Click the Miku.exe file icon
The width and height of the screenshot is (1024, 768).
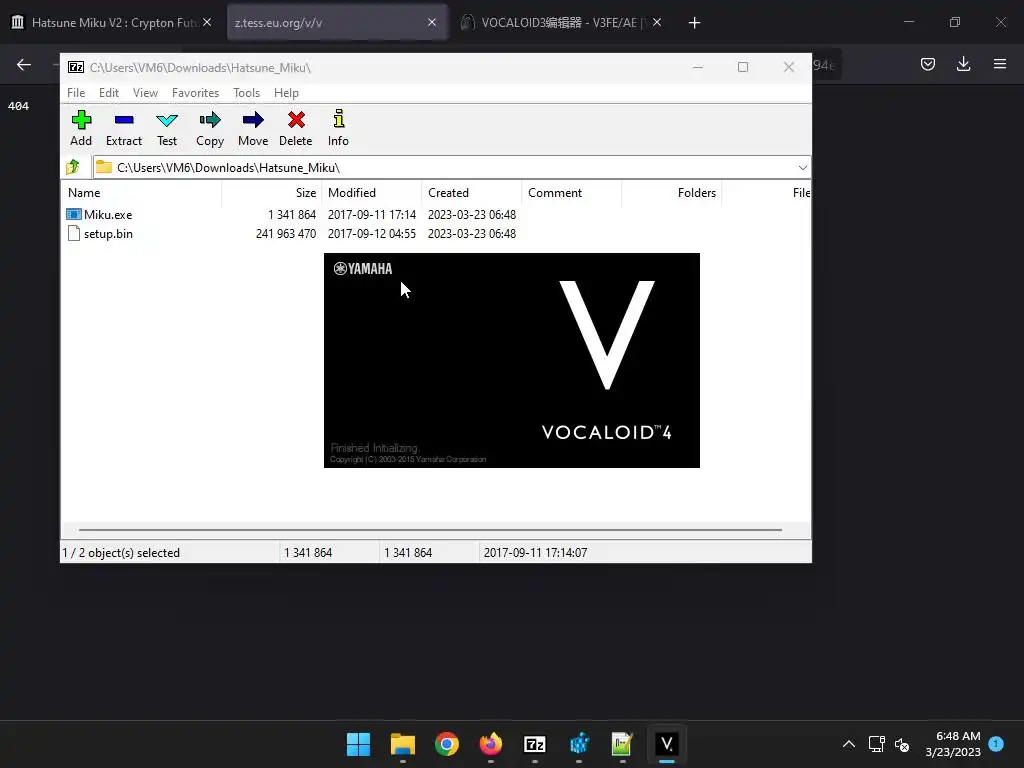coord(74,214)
